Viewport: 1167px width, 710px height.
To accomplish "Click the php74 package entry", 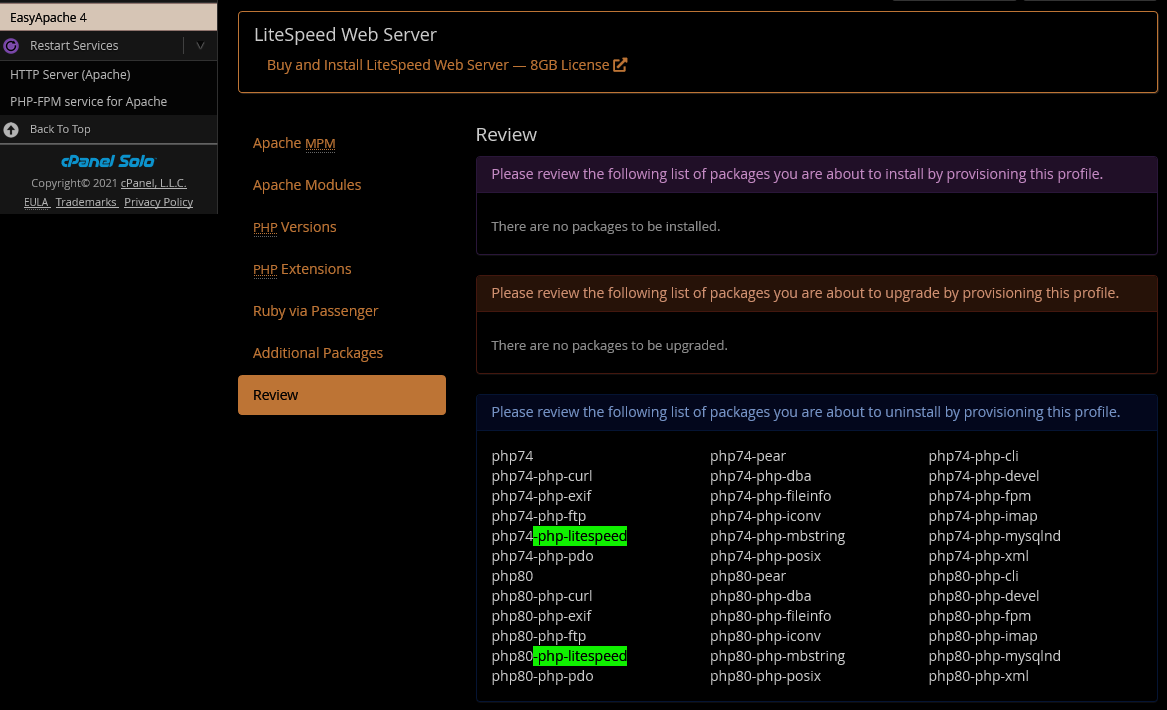I will point(512,456).
